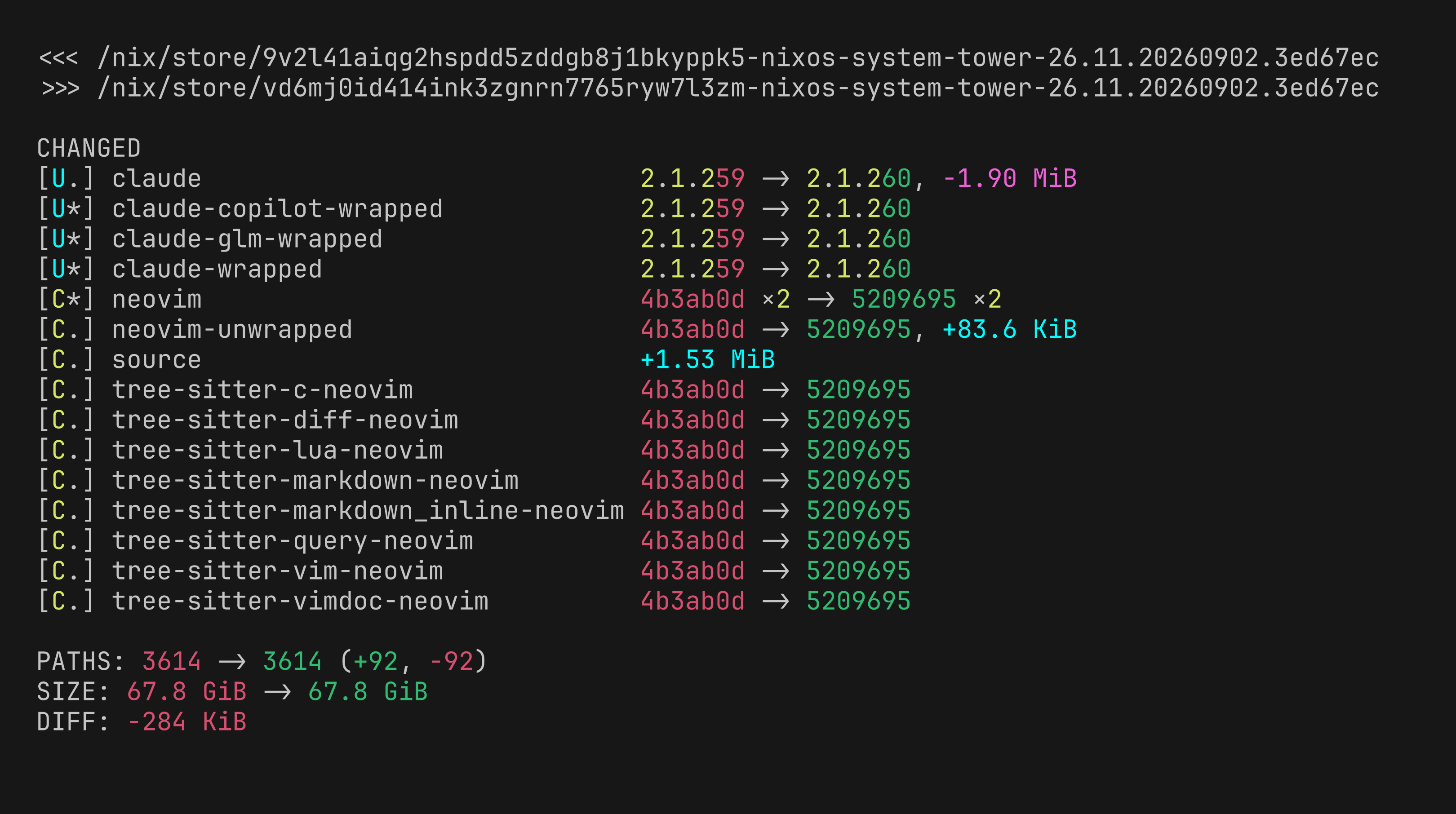Select the 67.8 GiB new SIZE value

(x=368, y=692)
